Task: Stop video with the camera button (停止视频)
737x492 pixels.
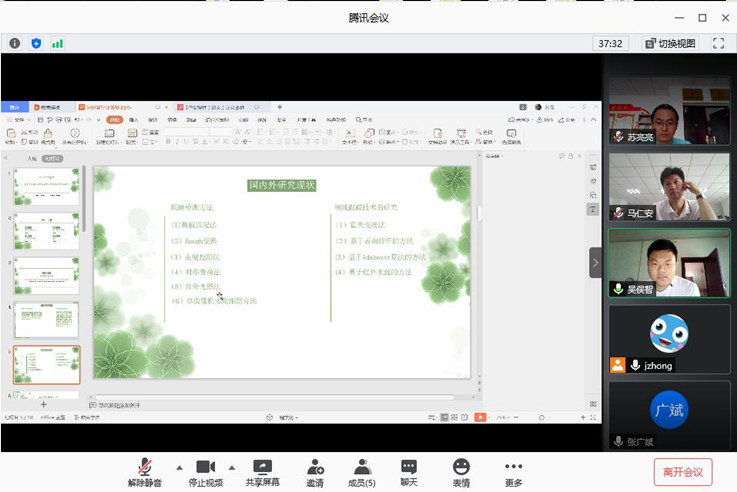Action: coord(205,471)
